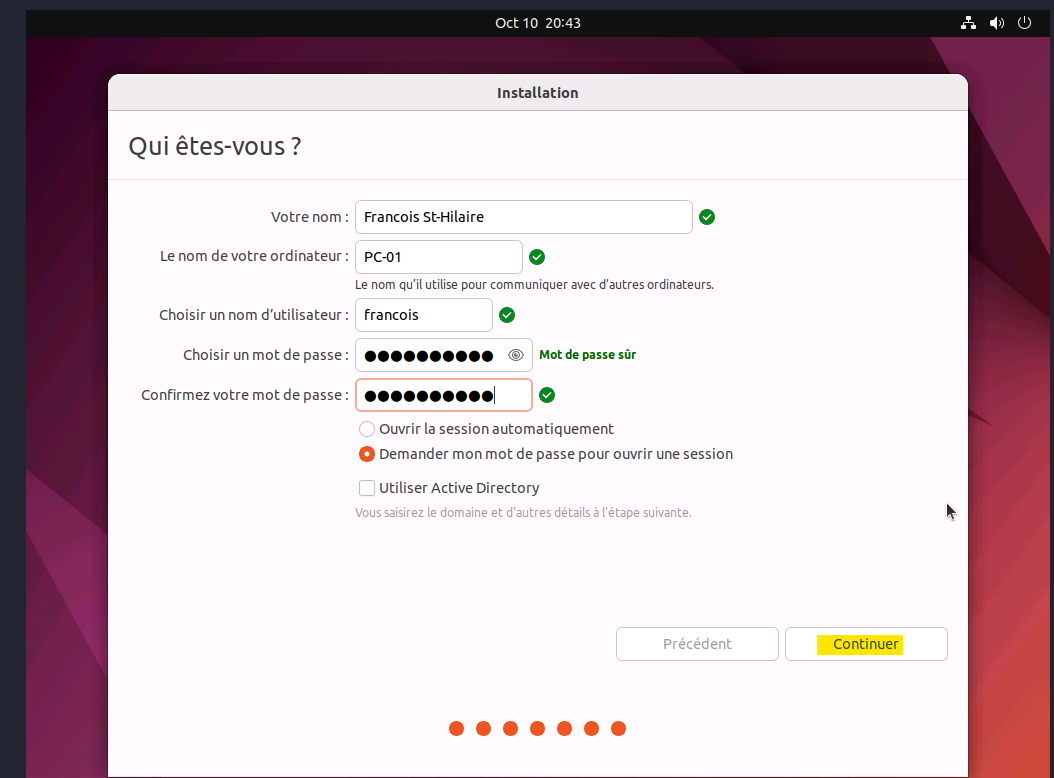Open the power menu icon
The image size is (1054, 778).
coord(1024,23)
